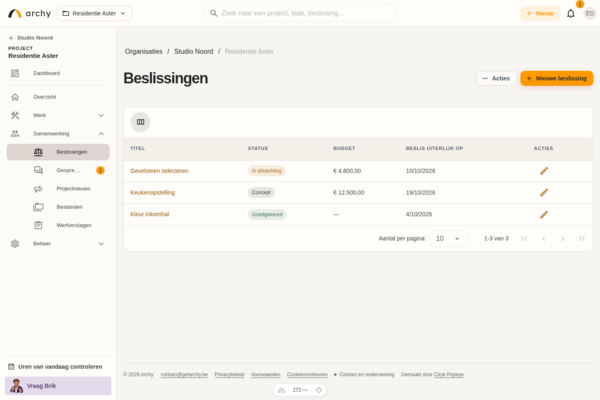The width and height of the screenshot is (600, 400).
Task: Sort by Beslis uiterlijk op column
Action: (434, 149)
